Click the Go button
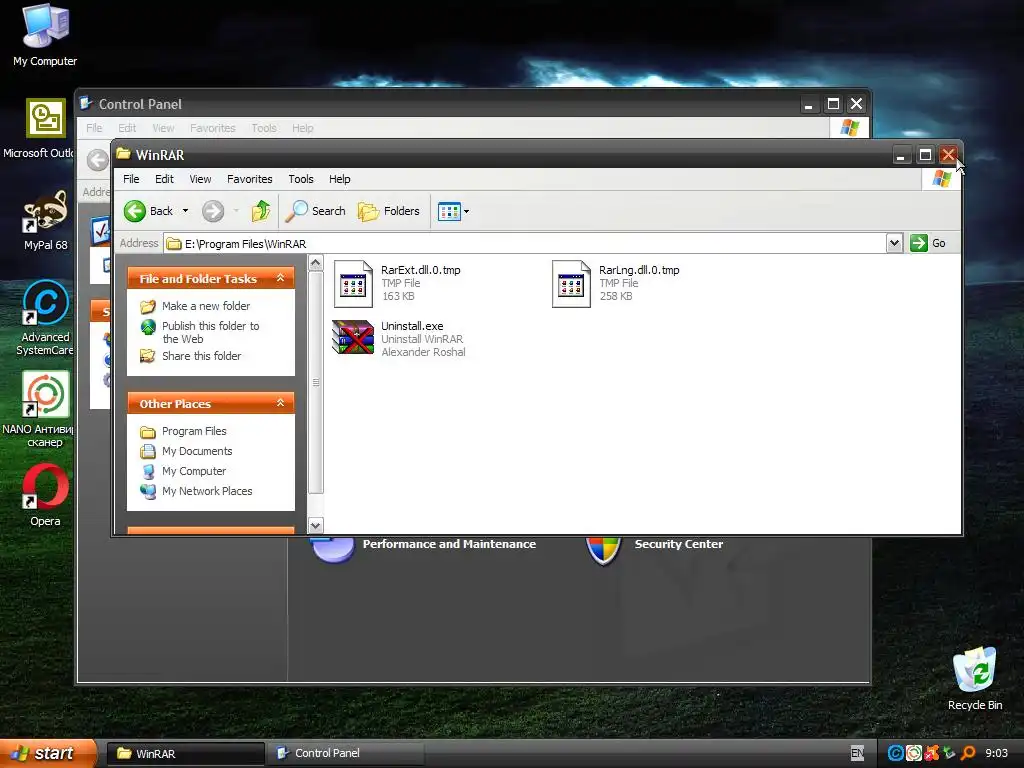 pos(928,243)
